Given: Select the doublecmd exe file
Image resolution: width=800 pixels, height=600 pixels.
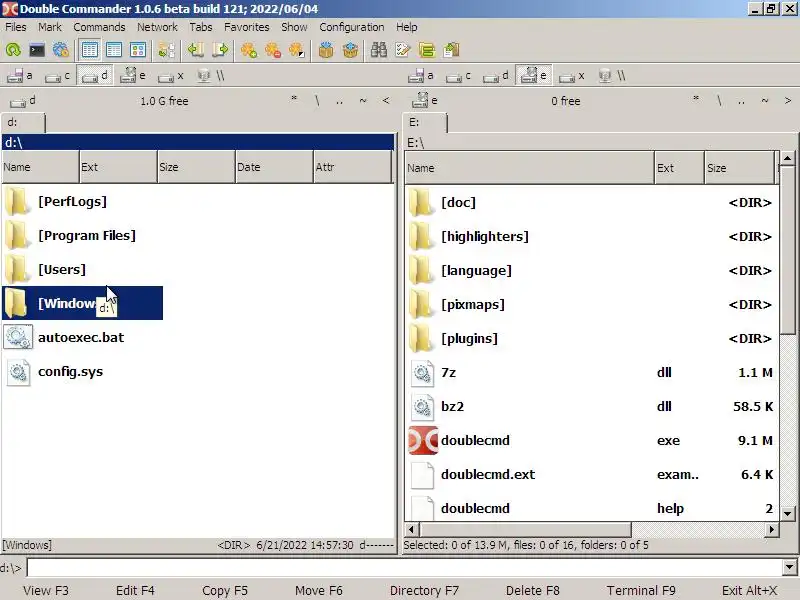Looking at the screenshot, I should point(592,440).
